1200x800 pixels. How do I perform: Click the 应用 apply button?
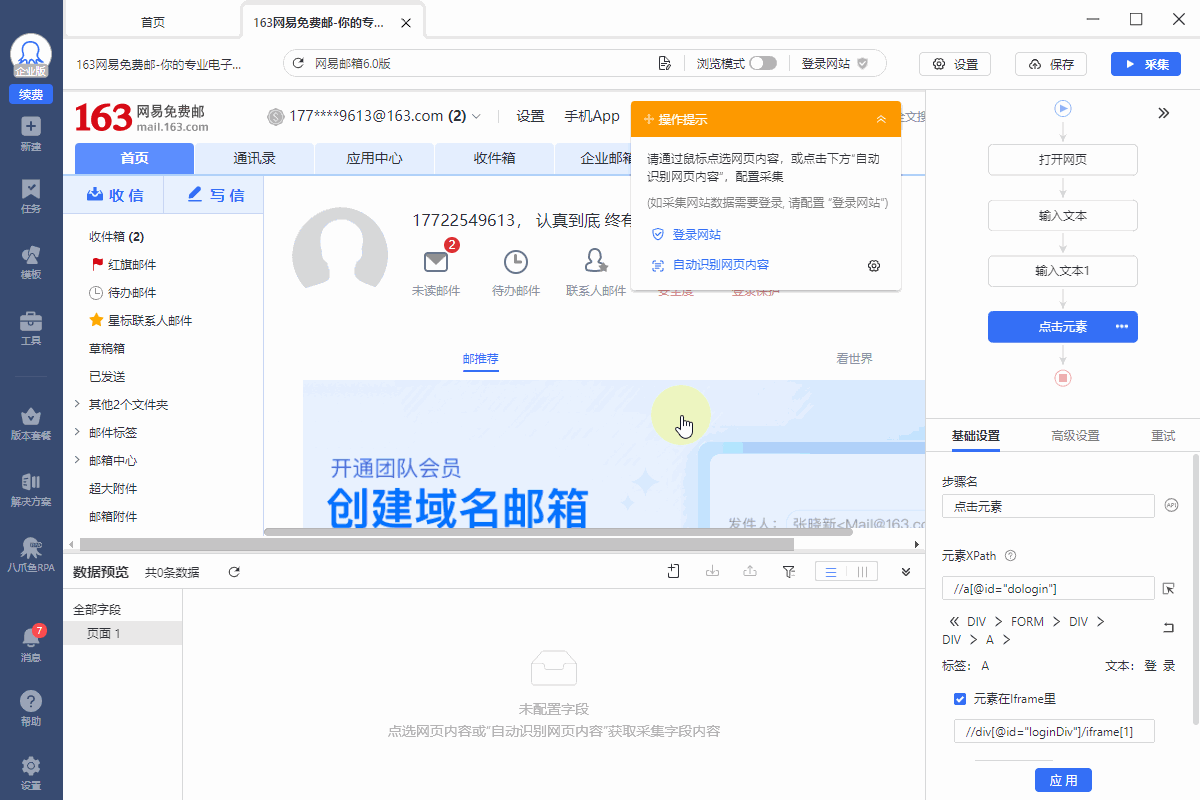point(1063,780)
